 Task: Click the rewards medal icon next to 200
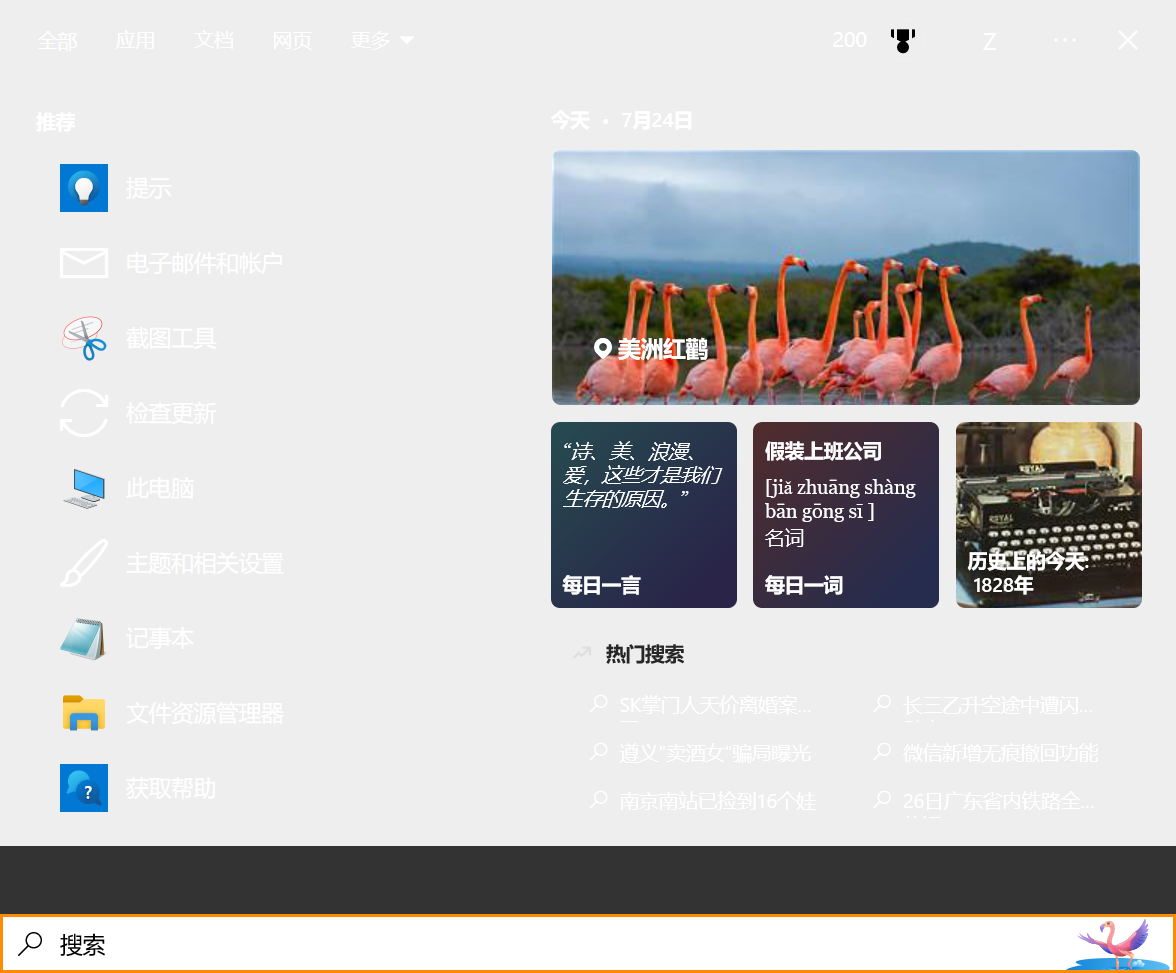[x=903, y=41]
